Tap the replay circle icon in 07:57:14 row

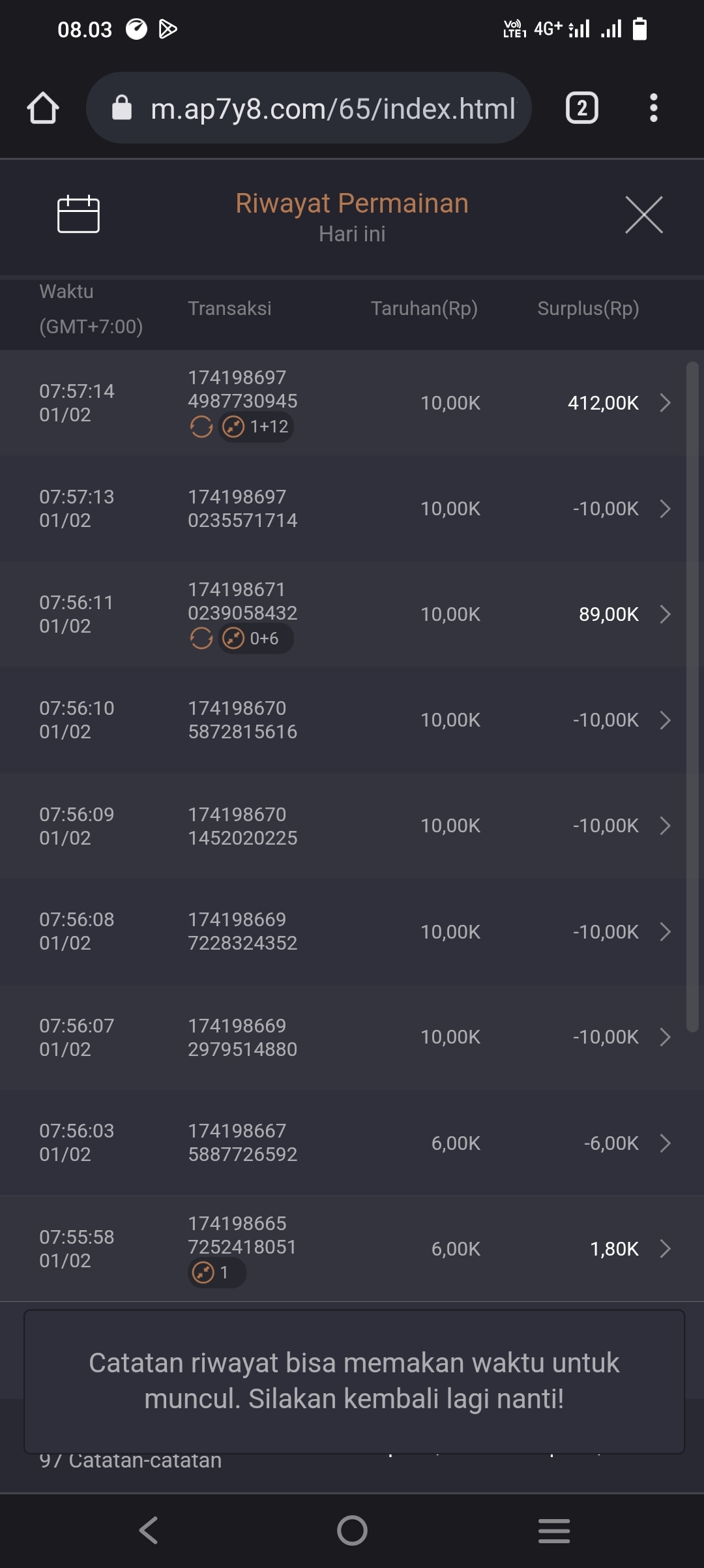[x=201, y=427]
